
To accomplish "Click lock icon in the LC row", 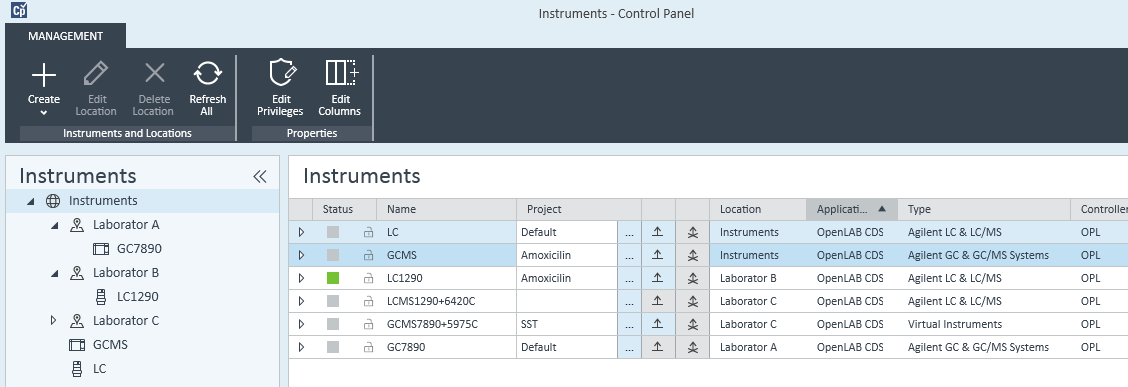I will click(x=368, y=232).
